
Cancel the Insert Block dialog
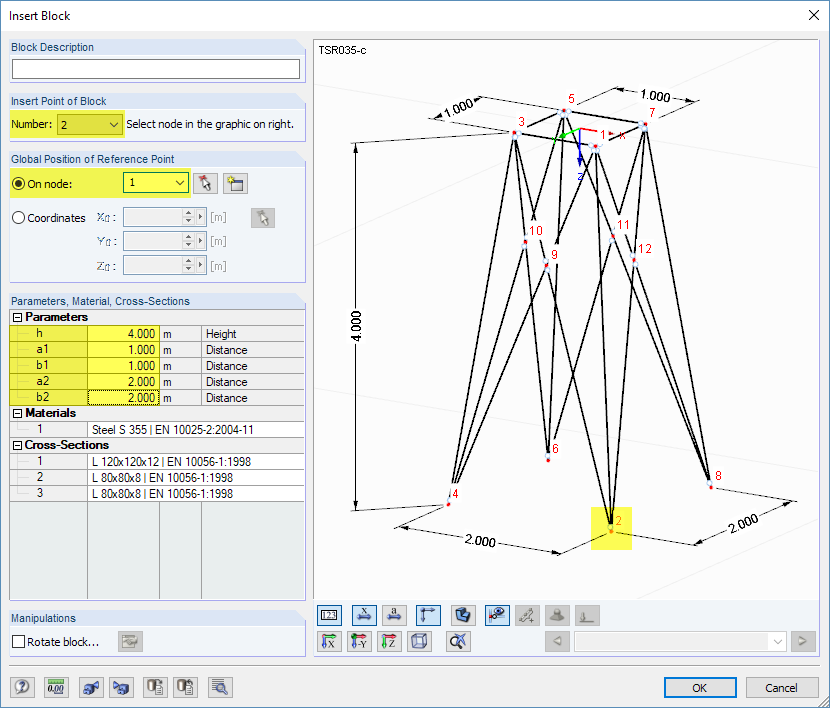[x=782, y=687]
